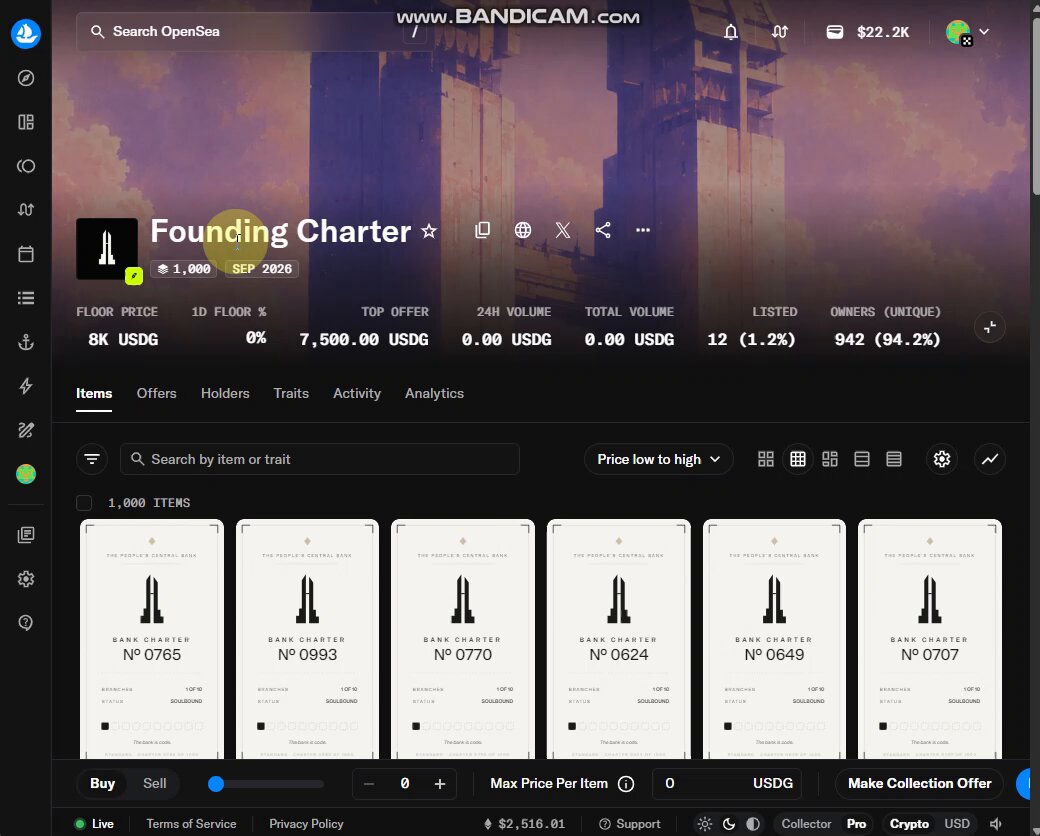Open the notifications bell
The image size is (1040, 836).
(x=731, y=32)
